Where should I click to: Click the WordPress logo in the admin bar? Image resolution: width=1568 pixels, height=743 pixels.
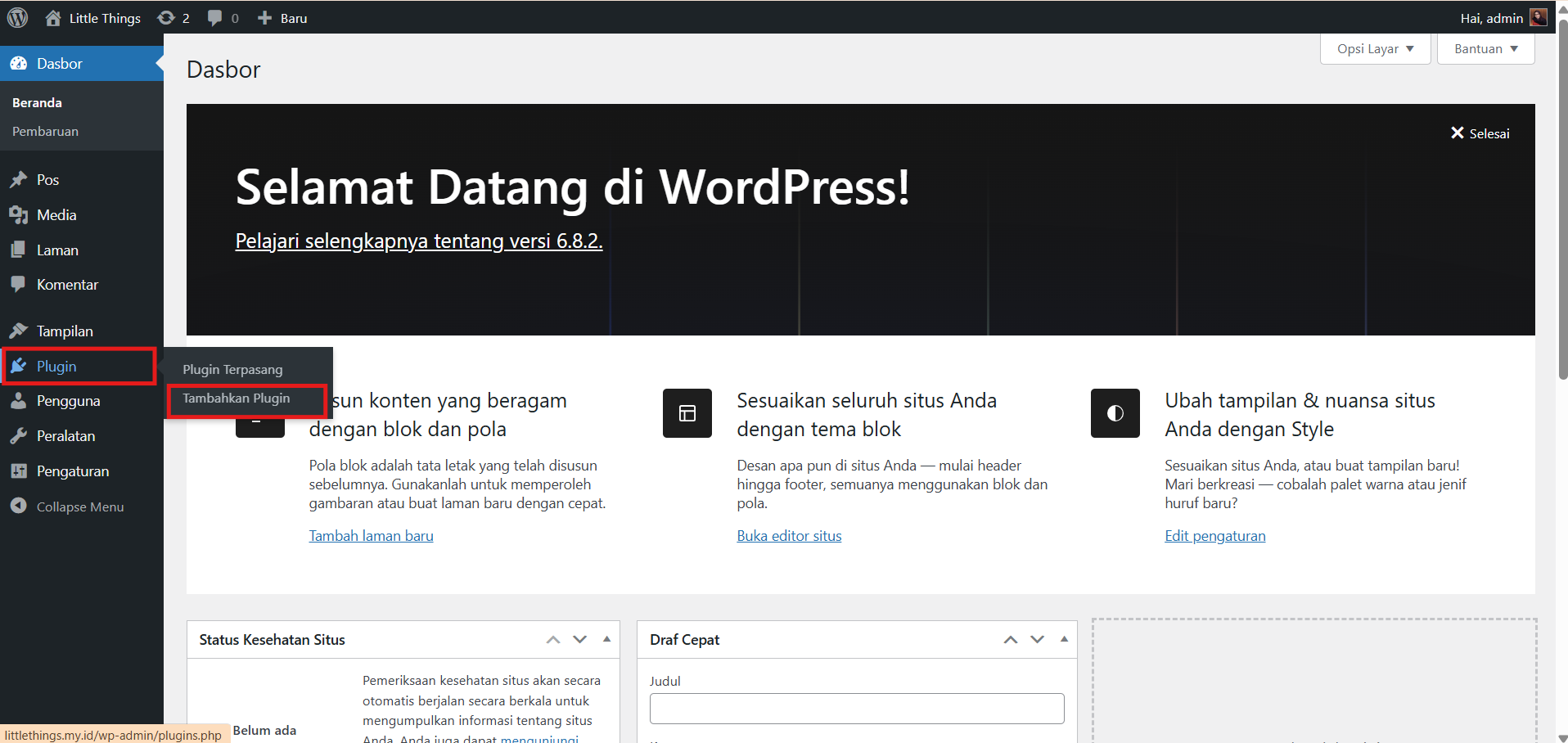(x=17, y=17)
